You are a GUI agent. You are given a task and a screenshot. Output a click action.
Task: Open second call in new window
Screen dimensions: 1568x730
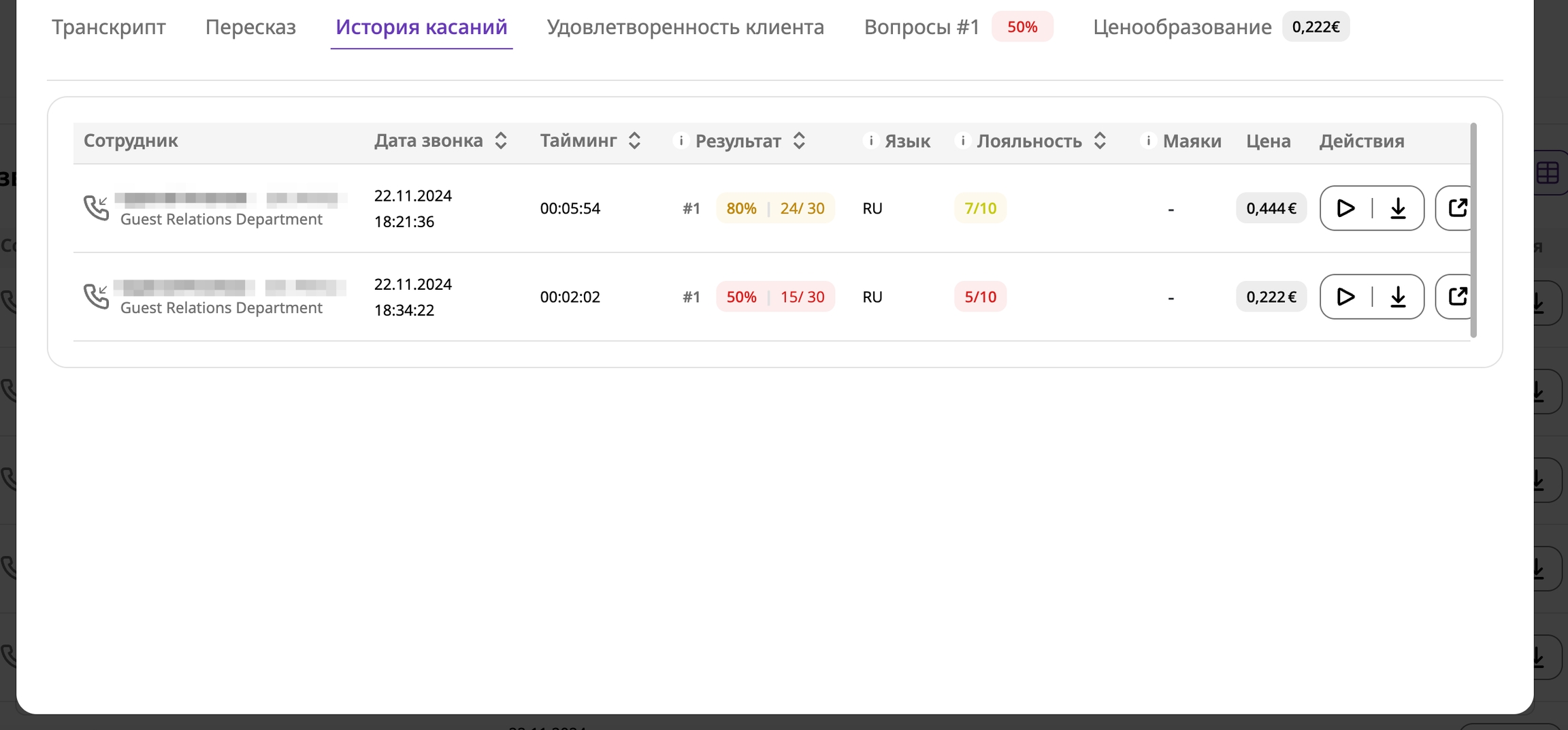1456,297
